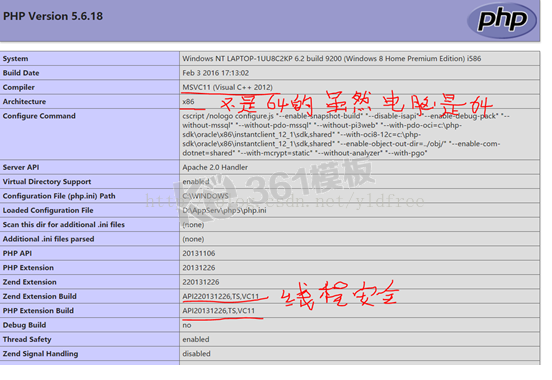This screenshot has height=380, width=552.
Task: Click the 'Zend Extension Build' label
Action: [x=40, y=297]
